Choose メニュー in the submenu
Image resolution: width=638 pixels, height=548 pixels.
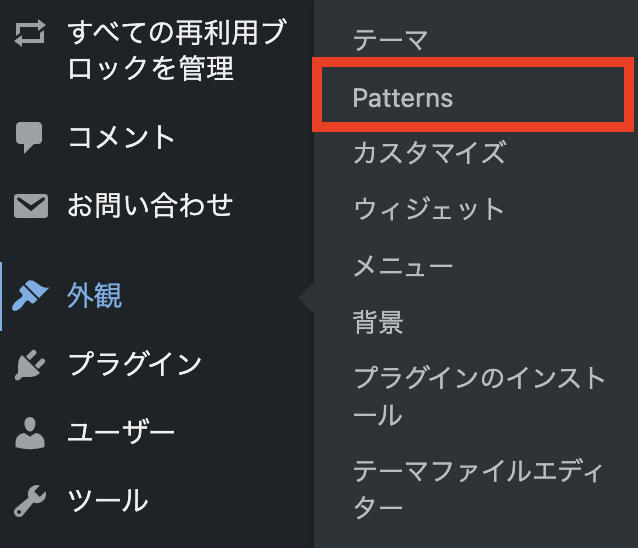point(403,266)
